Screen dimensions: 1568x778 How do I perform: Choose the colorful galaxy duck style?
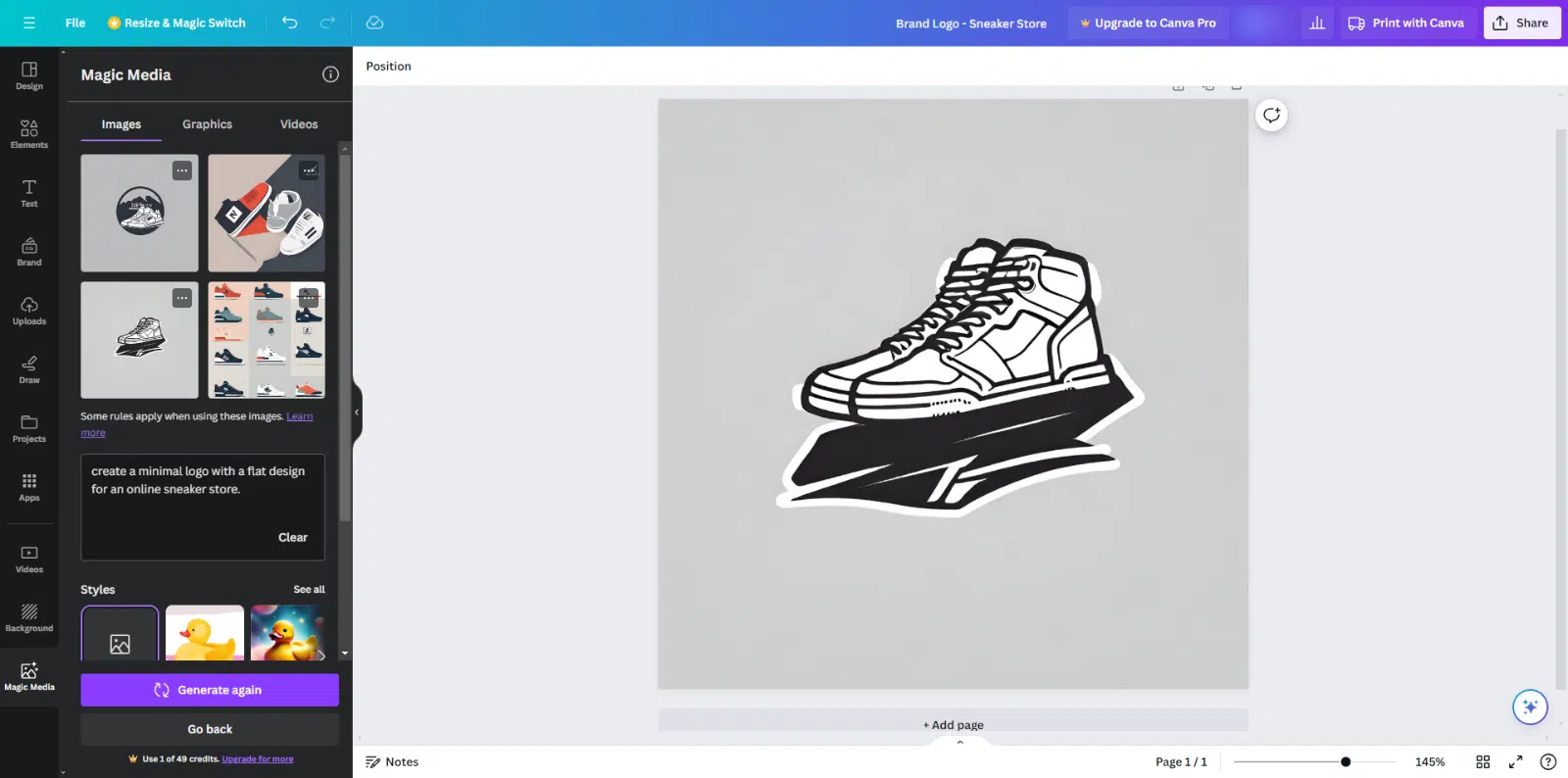[287, 634]
